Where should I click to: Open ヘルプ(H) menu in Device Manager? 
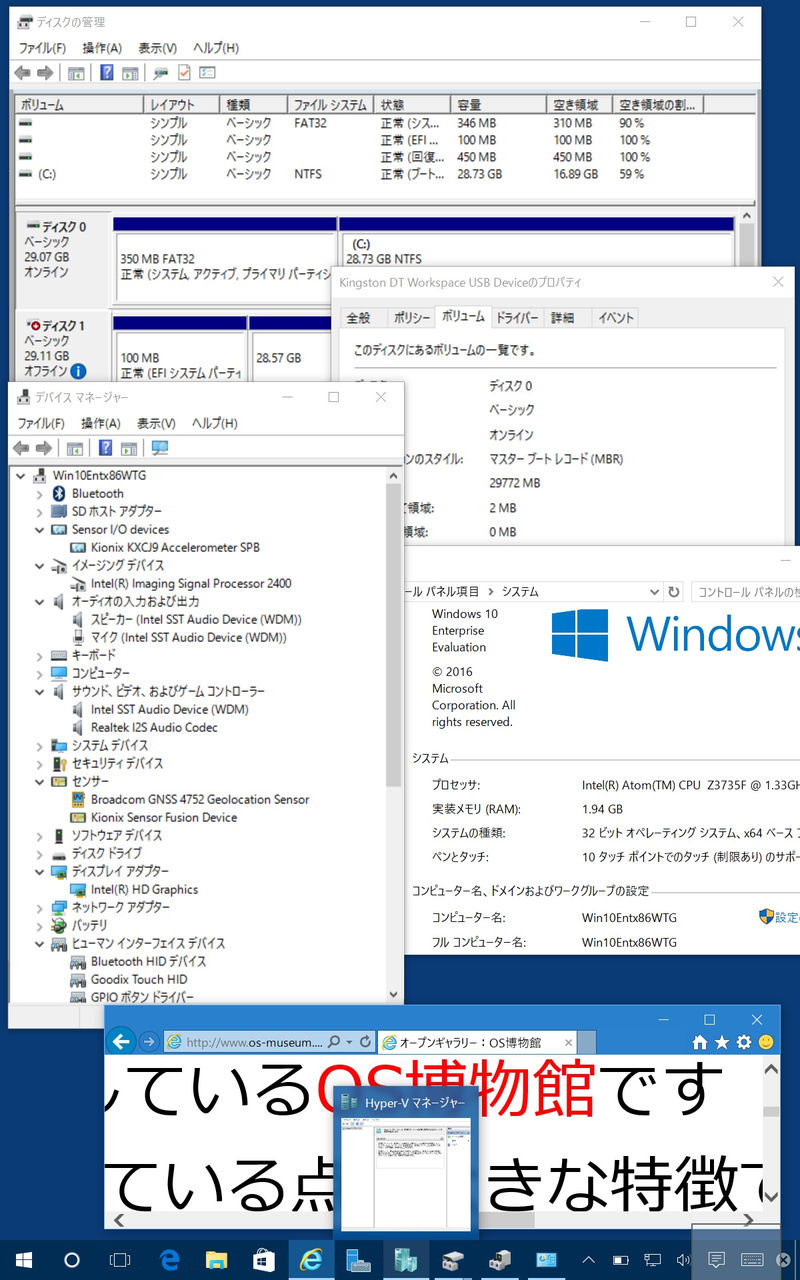coord(215,423)
